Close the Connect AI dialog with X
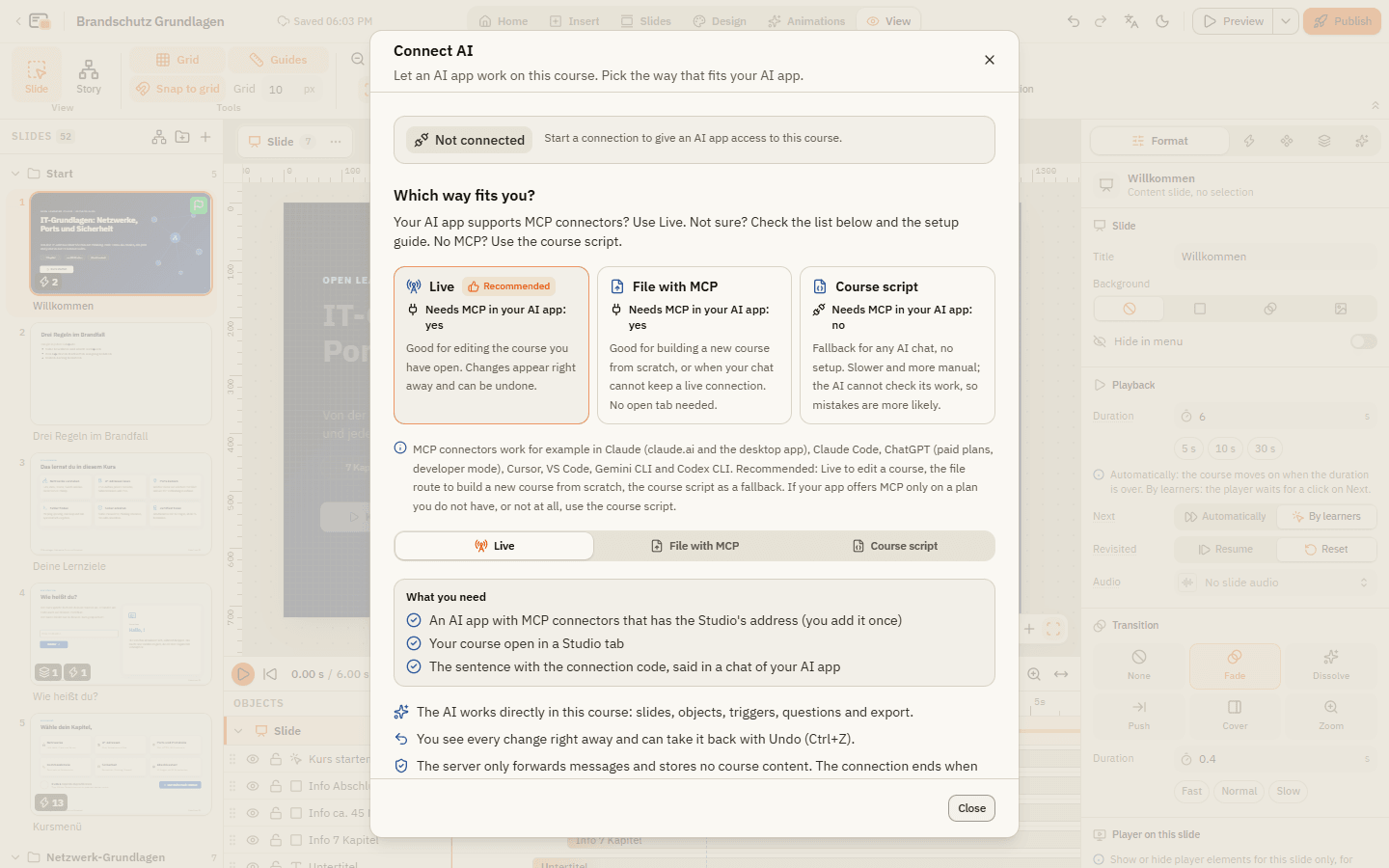 pyautogui.click(x=989, y=60)
